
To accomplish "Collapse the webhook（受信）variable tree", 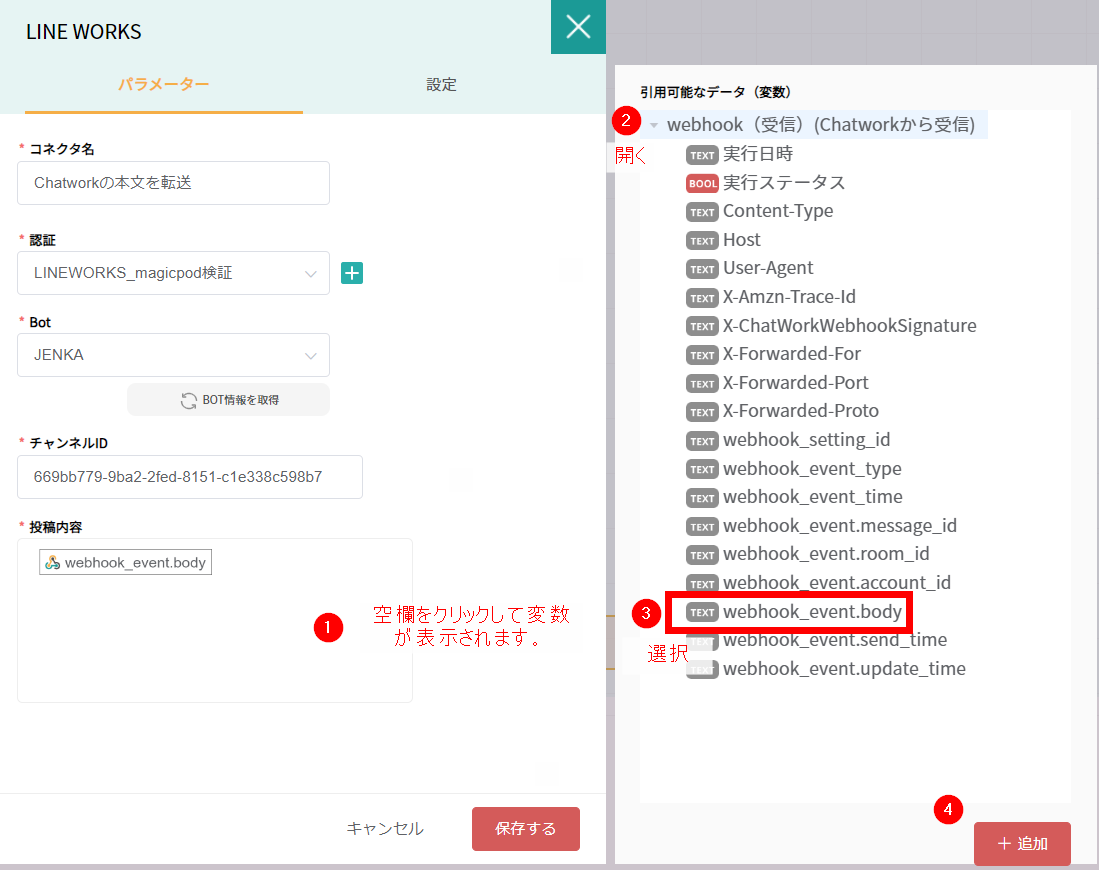I will pyautogui.click(x=655, y=124).
